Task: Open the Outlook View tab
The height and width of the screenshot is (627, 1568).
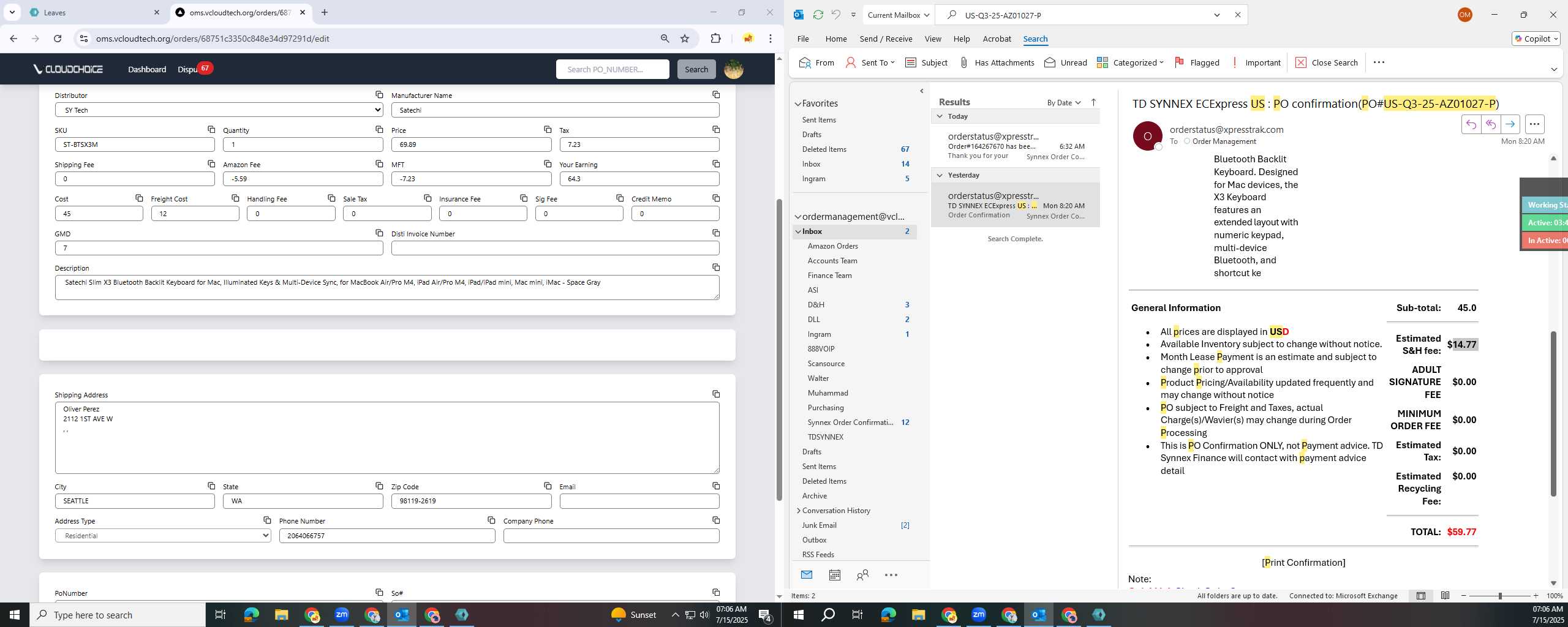Action: coord(932,39)
